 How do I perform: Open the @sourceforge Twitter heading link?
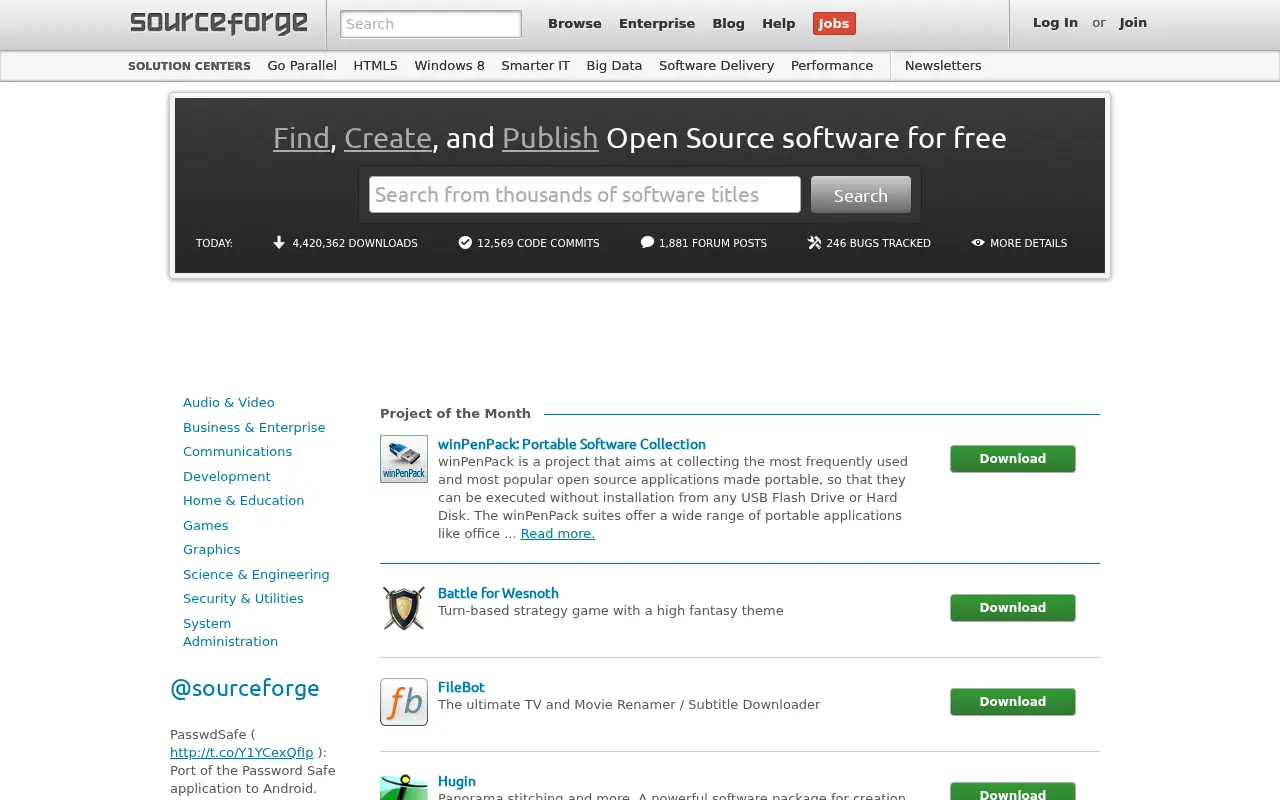(x=245, y=688)
